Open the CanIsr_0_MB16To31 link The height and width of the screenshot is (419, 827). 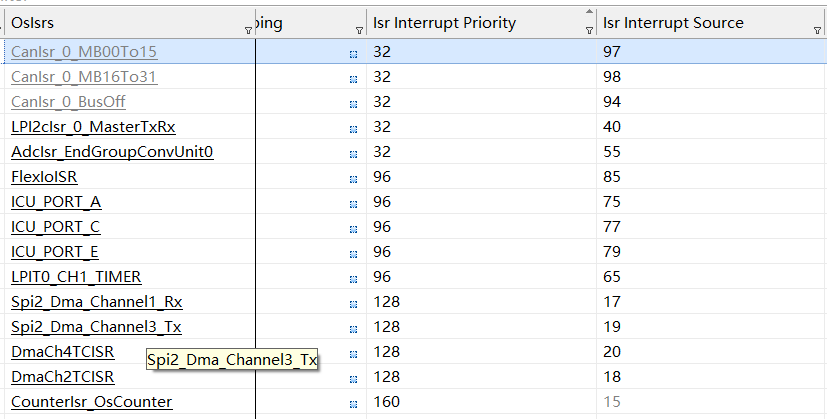pos(83,77)
